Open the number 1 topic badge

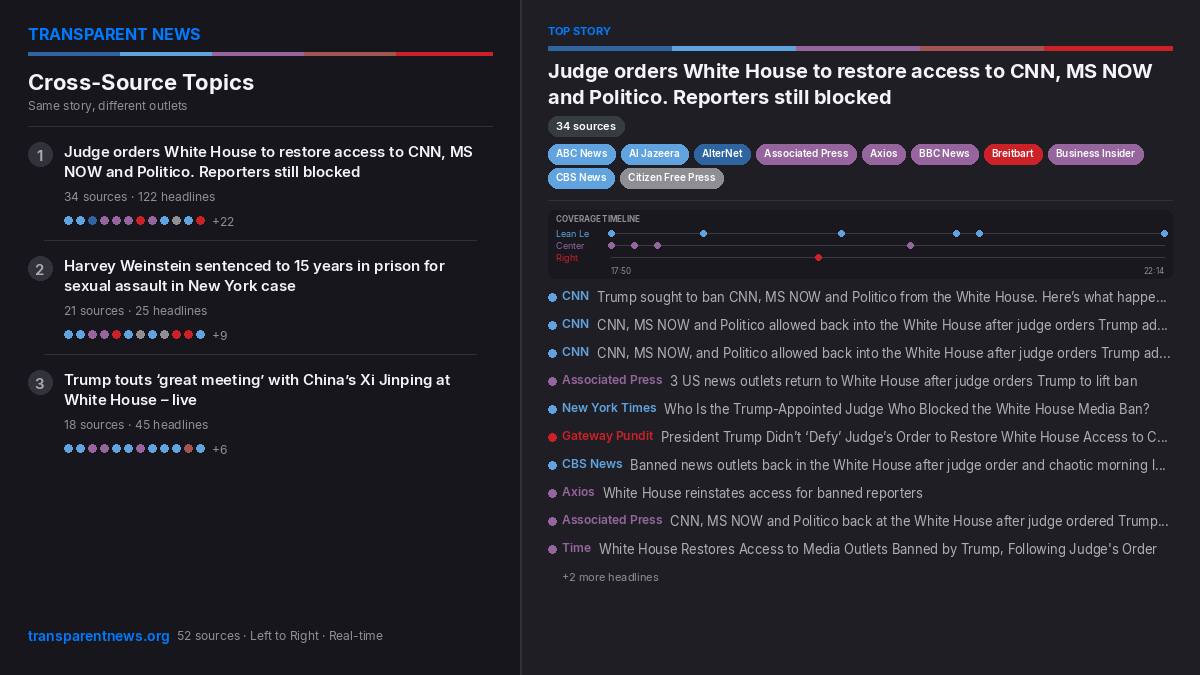tap(40, 154)
